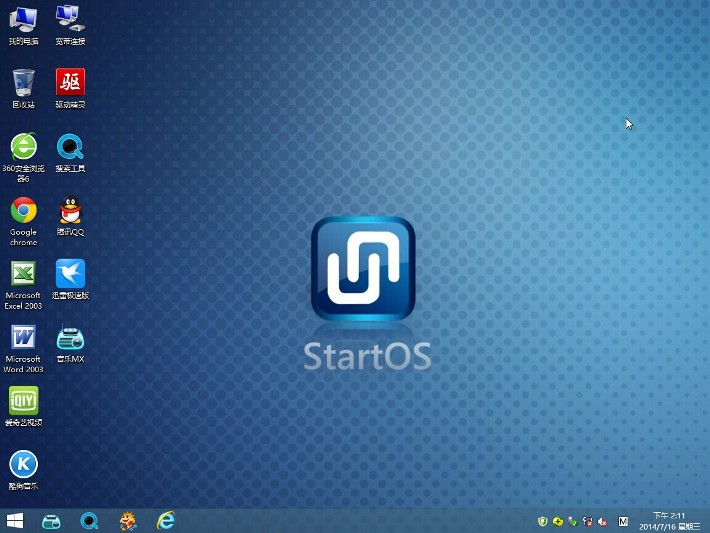
Task: Launch Microsoft Word 2003 desktop icon
Action: (x=23, y=348)
